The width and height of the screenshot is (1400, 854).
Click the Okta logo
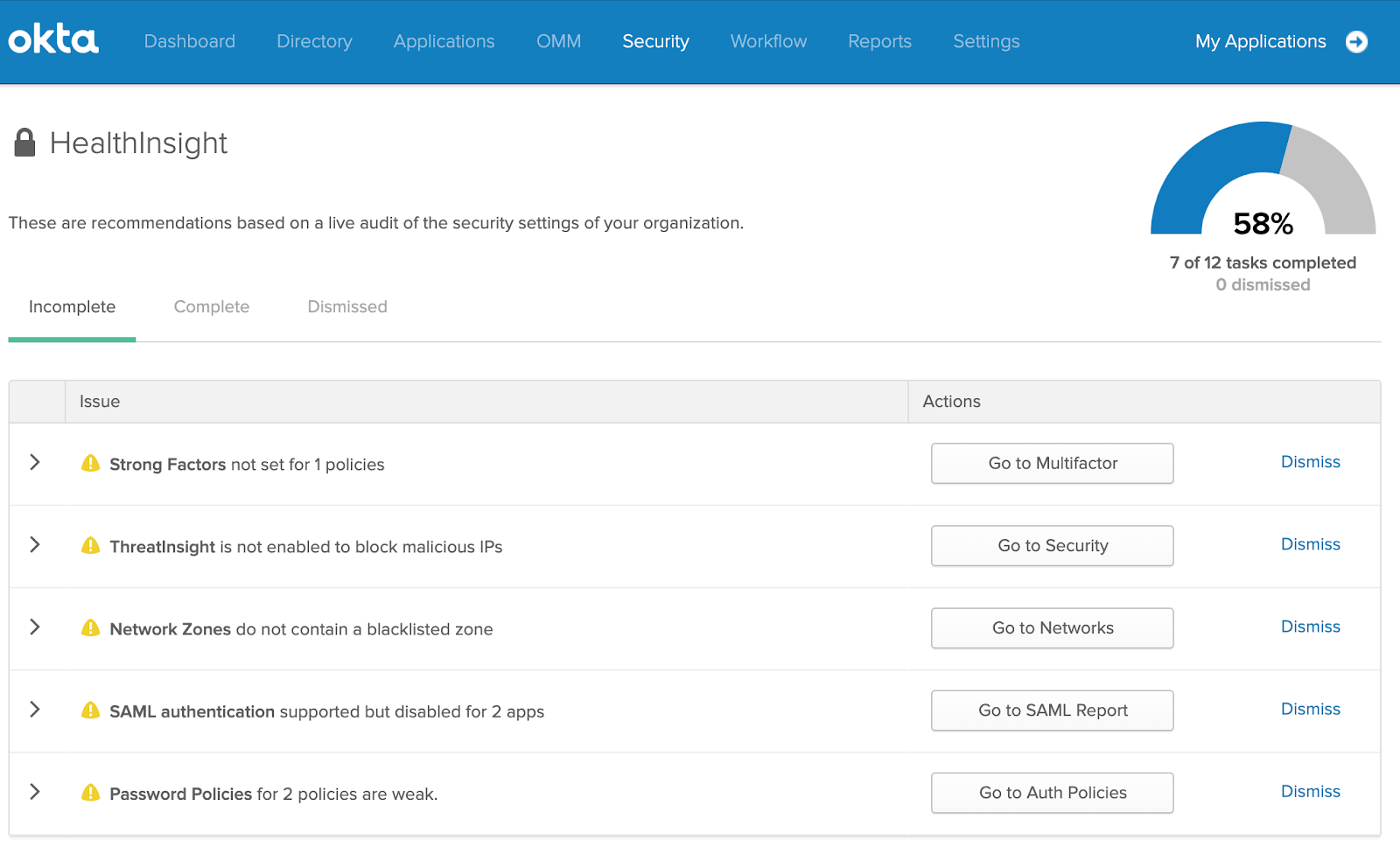coord(53,40)
